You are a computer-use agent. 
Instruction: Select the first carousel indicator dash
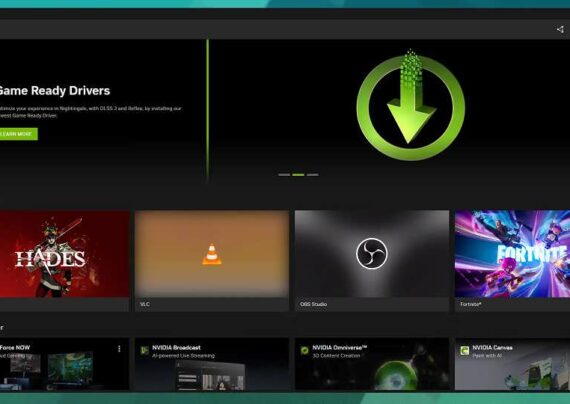point(284,175)
